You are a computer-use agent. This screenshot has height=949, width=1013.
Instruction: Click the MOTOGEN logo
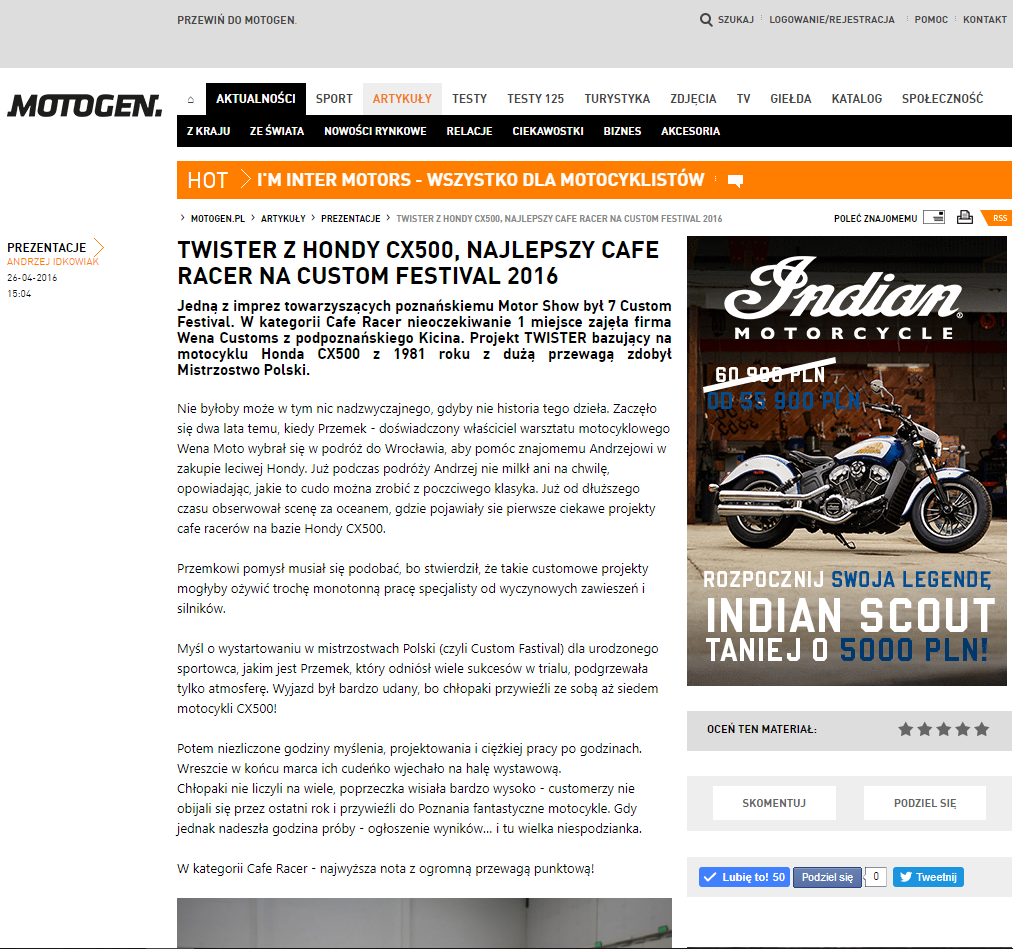85,106
